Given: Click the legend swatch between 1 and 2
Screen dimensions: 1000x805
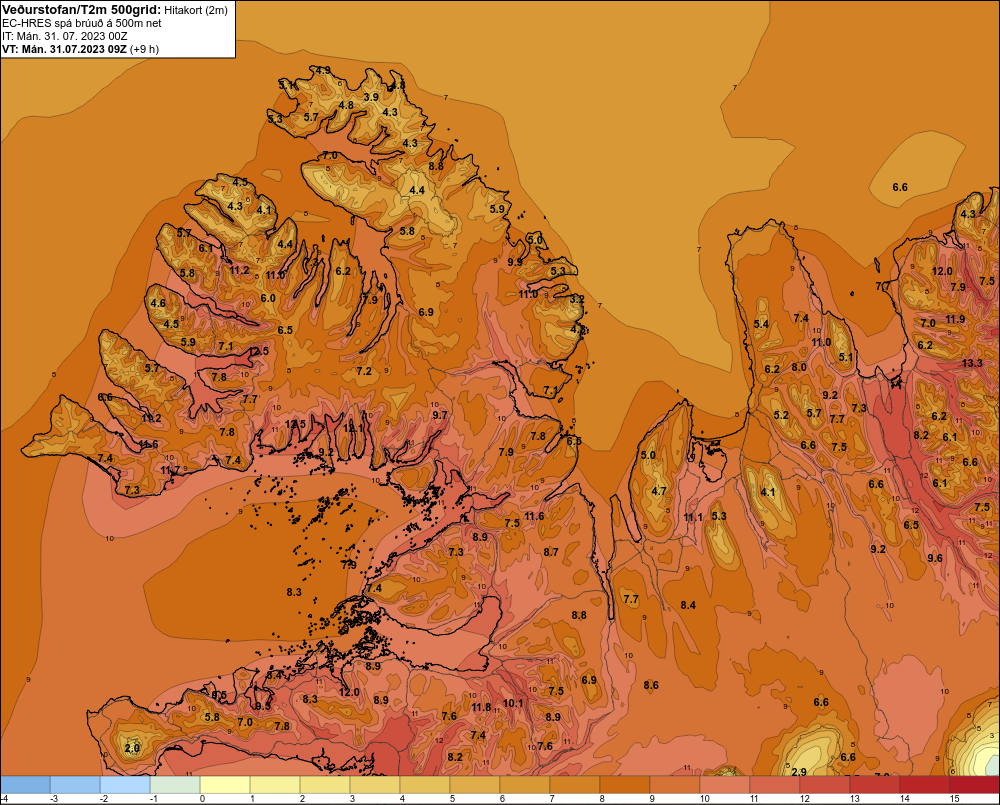Looking at the screenshot, I should (275, 785).
